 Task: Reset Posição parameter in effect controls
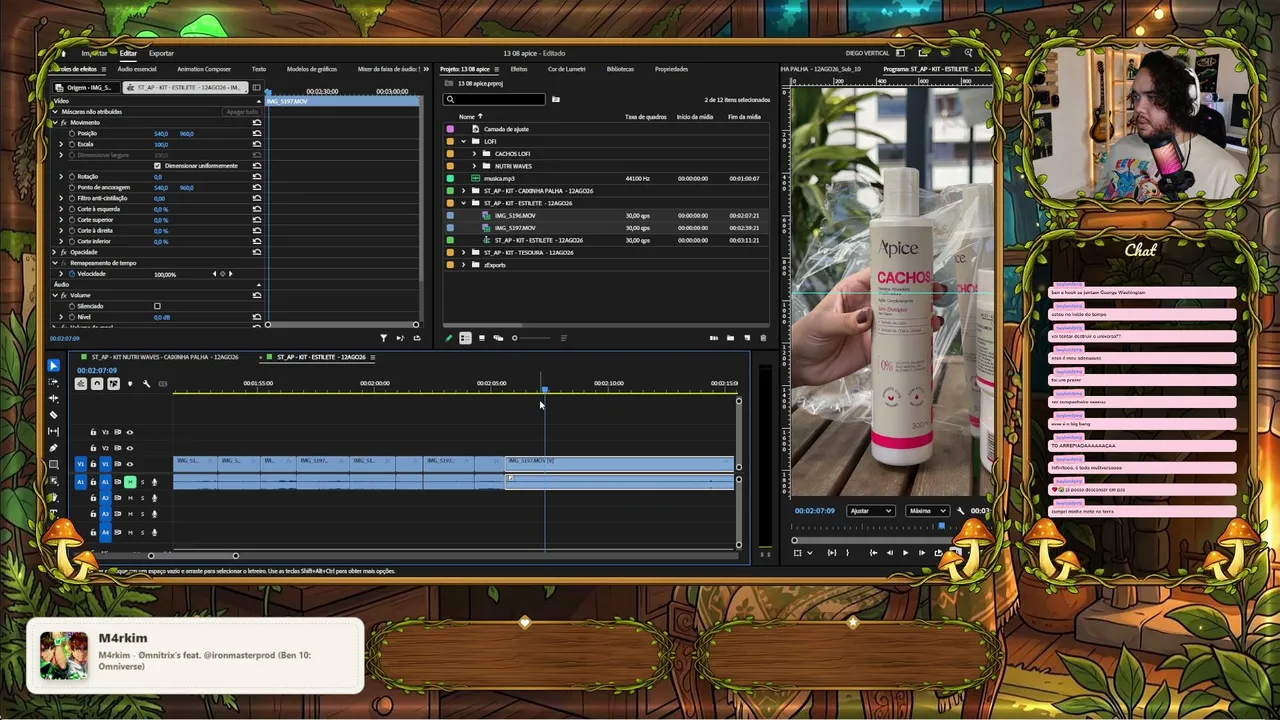[x=257, y=133]
